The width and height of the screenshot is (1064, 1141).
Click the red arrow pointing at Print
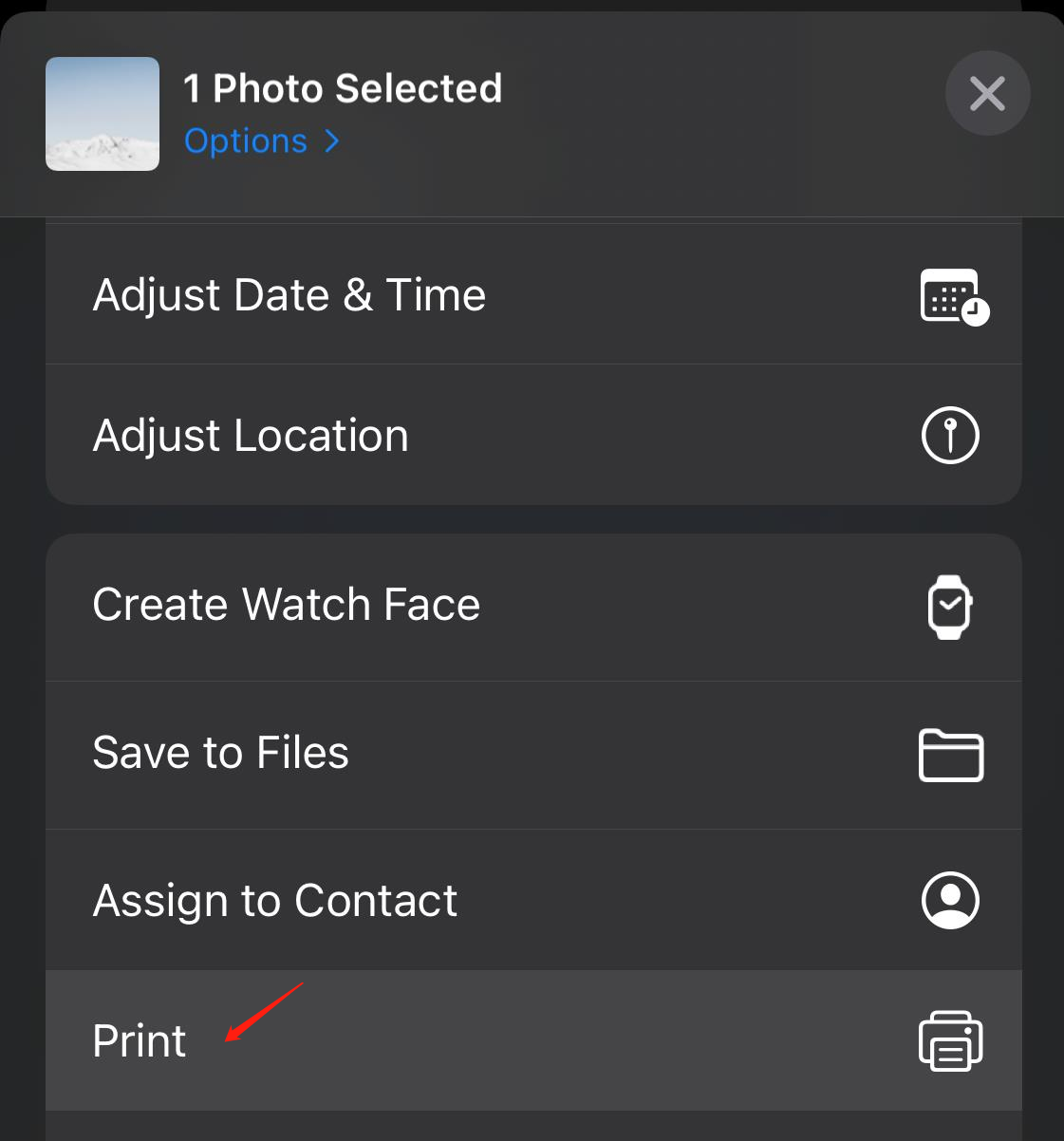click(264, 1012)
